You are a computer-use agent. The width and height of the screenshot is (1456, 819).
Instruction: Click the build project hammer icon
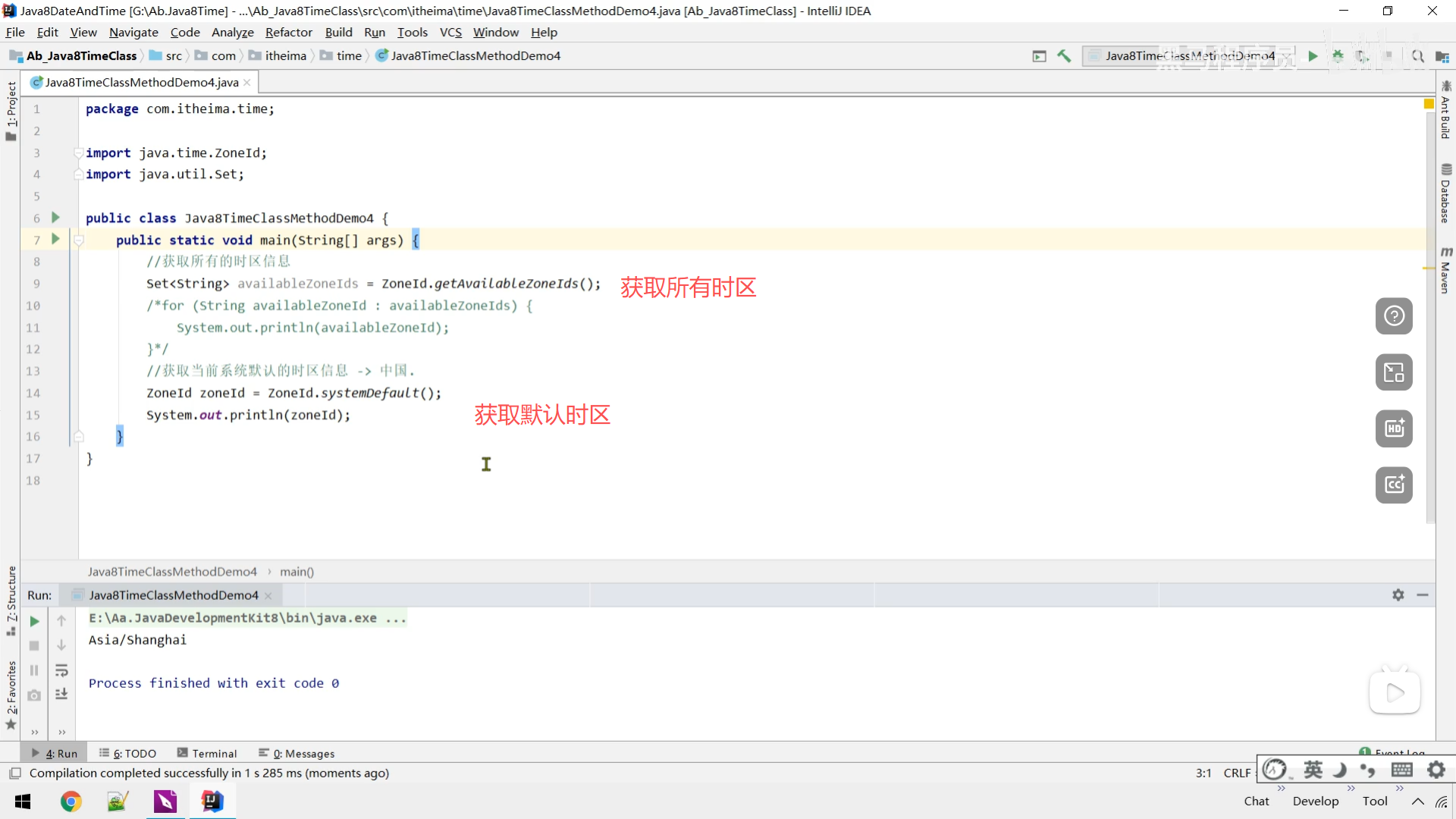point(1064,56)
